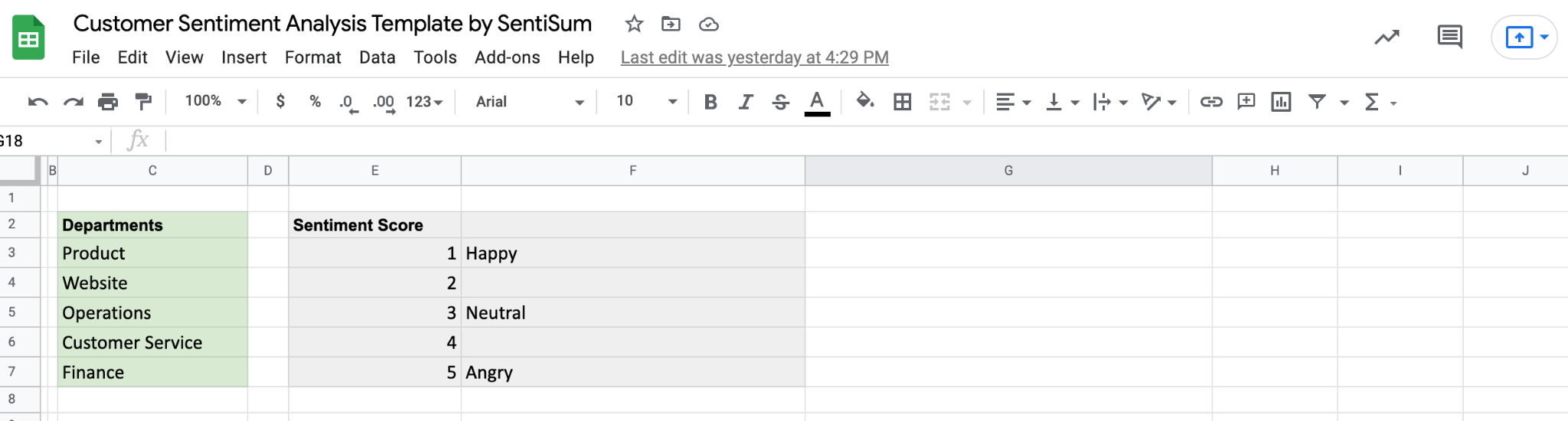The height and width of the screenshot is (421, 1568).
Task: Open the Add-ons menu
Action: coord(507,57)
